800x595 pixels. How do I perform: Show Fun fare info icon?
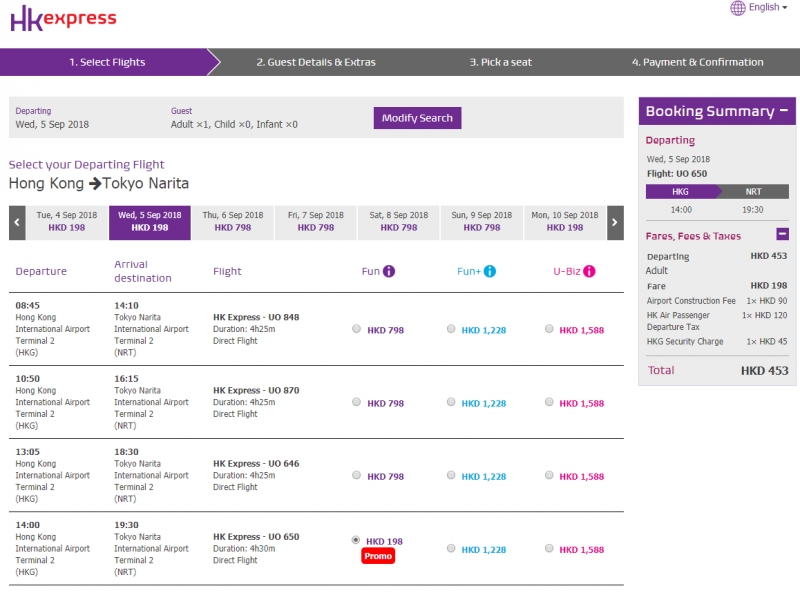point(389,271)
